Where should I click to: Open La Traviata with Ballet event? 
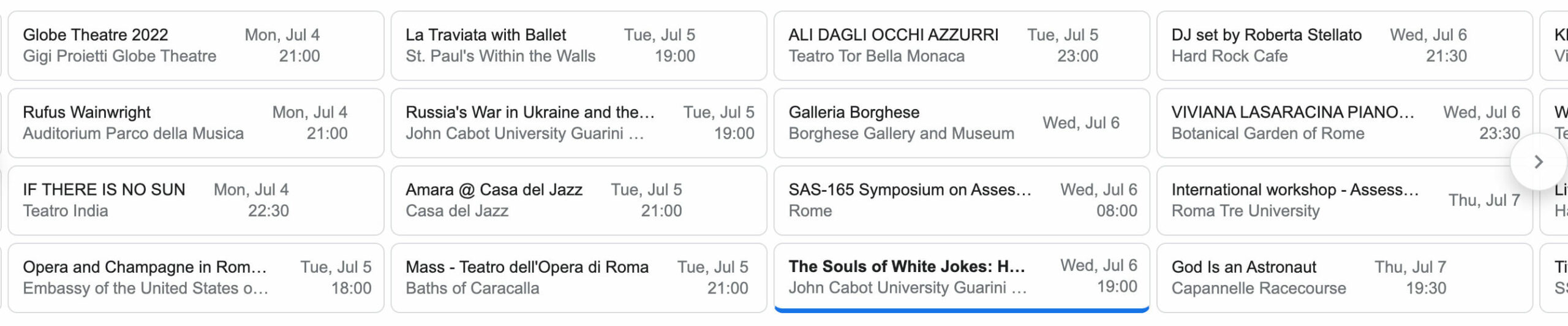pos(579,45)
